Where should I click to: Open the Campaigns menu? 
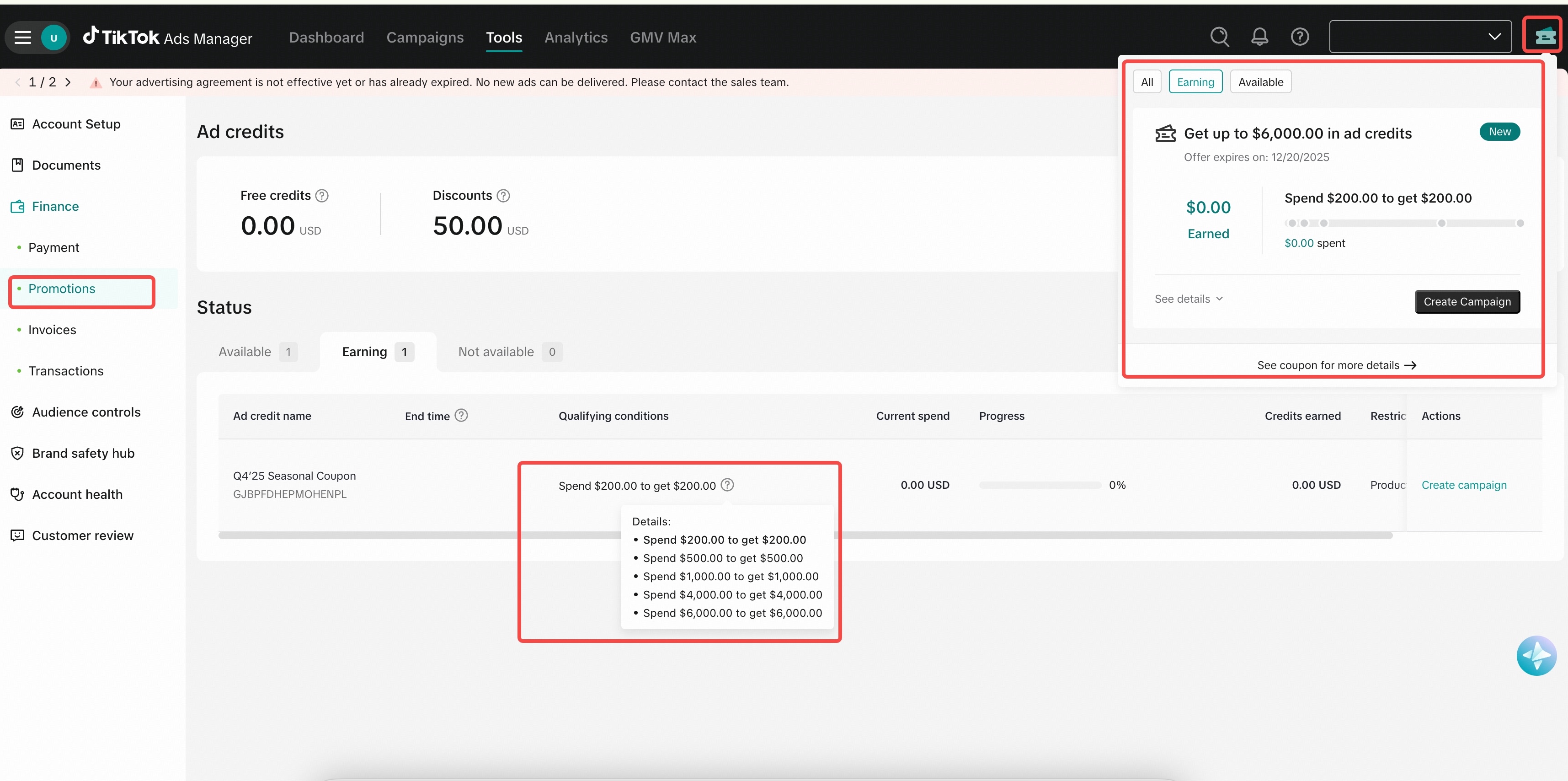(425, 38)
